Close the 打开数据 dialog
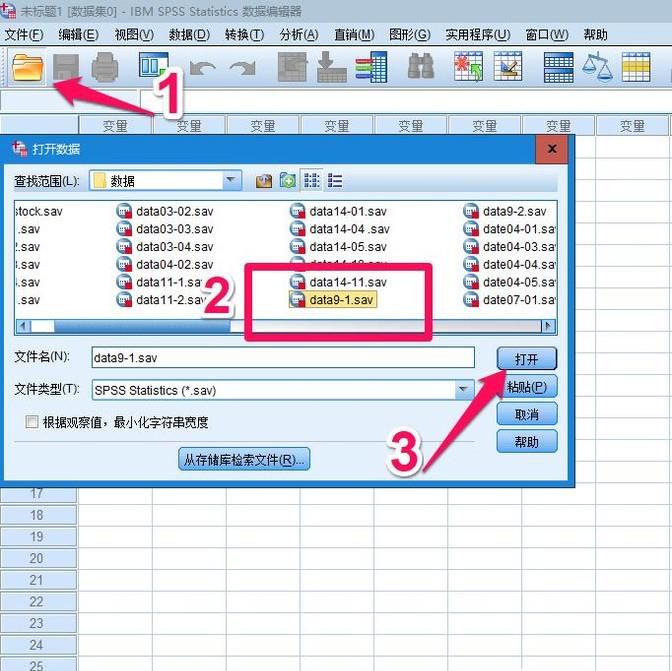Image resolution: width=672 pixels, height=671 pixels. [x=552, y=149]
